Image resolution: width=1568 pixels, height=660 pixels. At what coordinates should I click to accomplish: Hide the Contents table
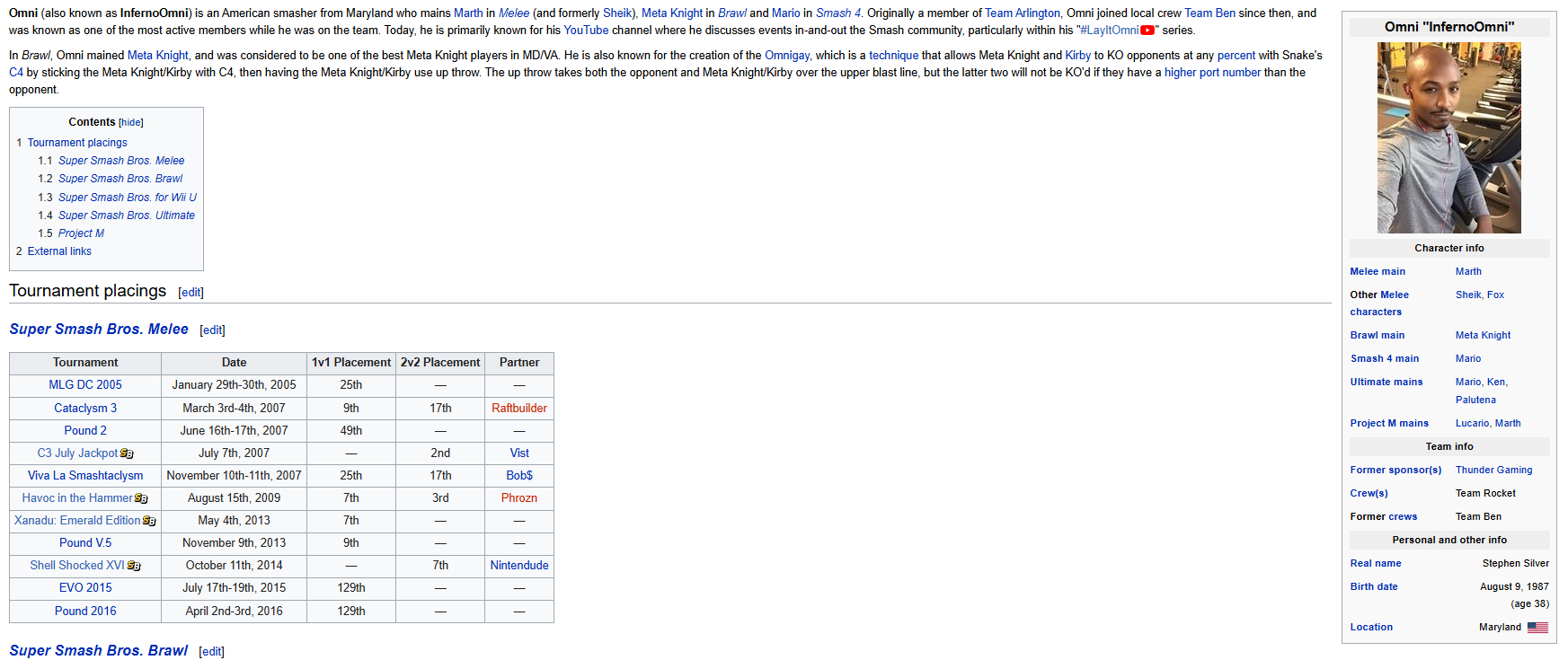(131, 123)
